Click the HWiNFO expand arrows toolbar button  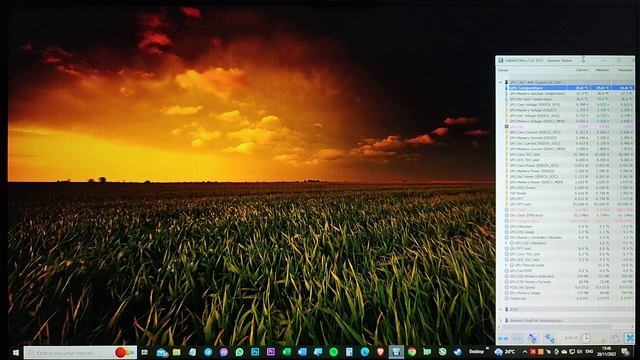tap(503, 338)
